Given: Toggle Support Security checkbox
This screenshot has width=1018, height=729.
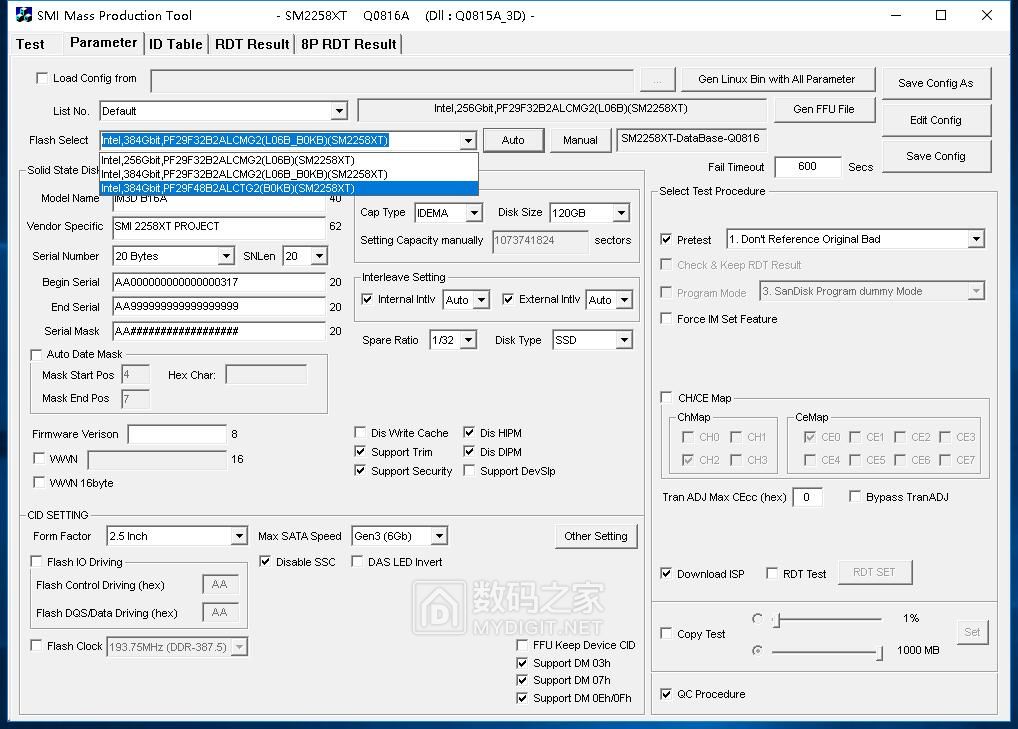Looking at the screenshot, I should [360, 471].
